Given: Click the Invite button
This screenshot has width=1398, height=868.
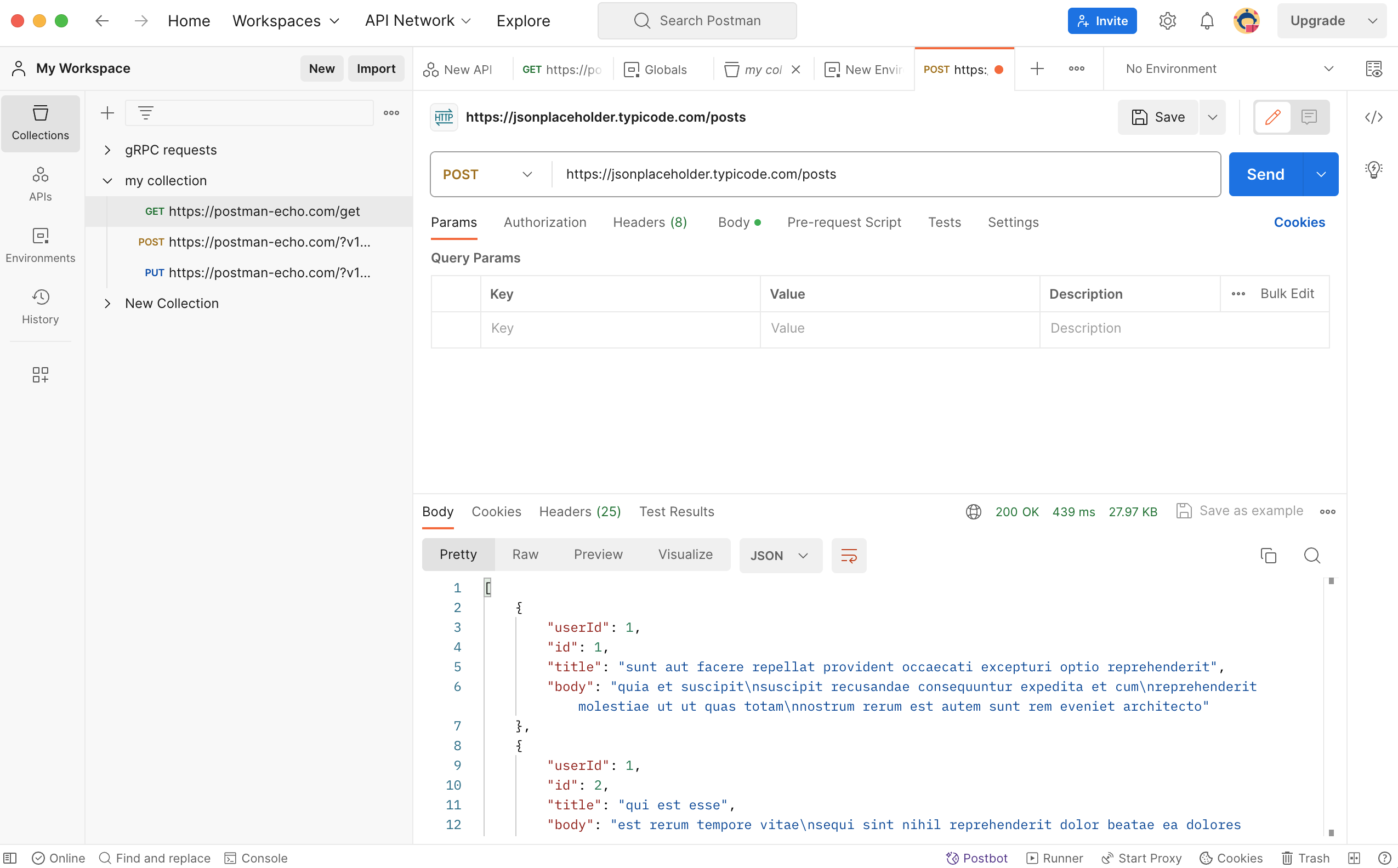Looking at the screenshot, I should point(1101,21).
